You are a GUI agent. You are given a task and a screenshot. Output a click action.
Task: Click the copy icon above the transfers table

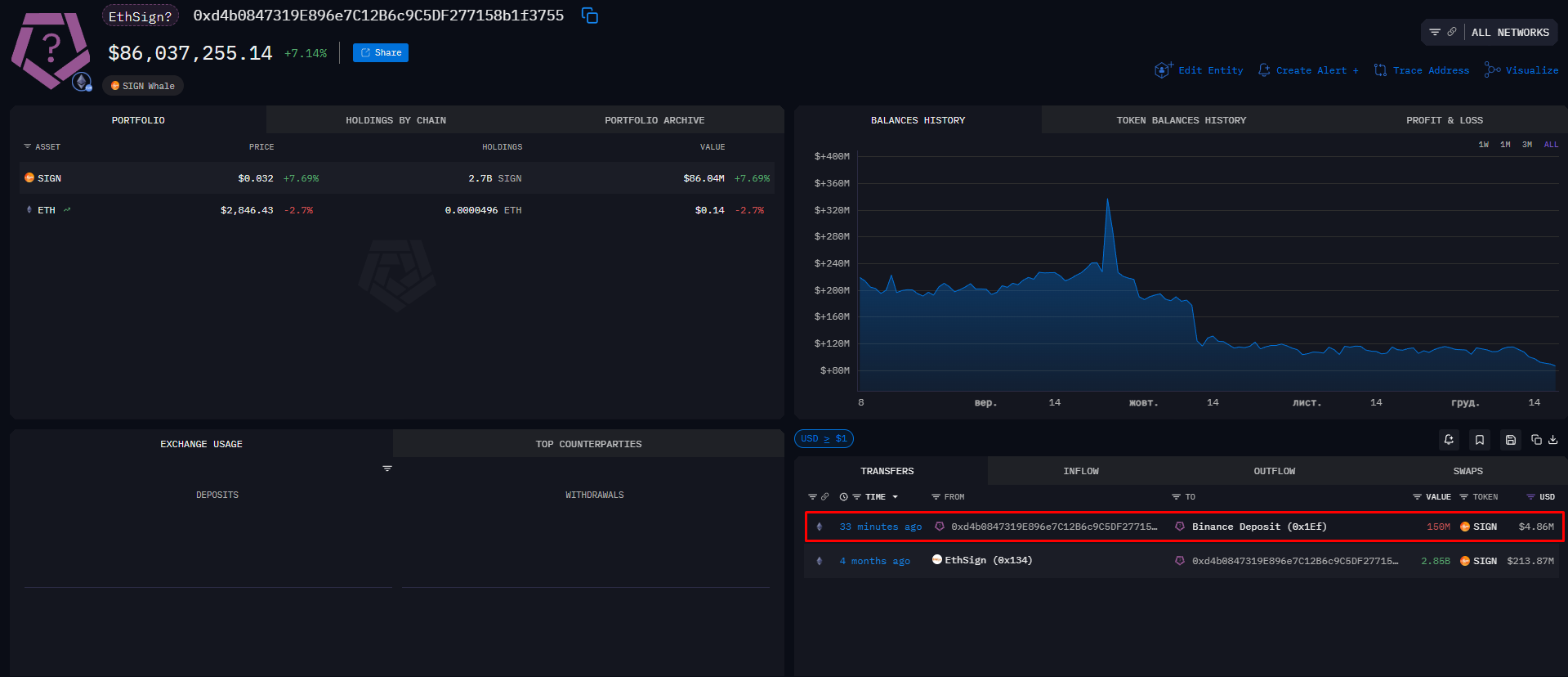tap(1536, 440)
